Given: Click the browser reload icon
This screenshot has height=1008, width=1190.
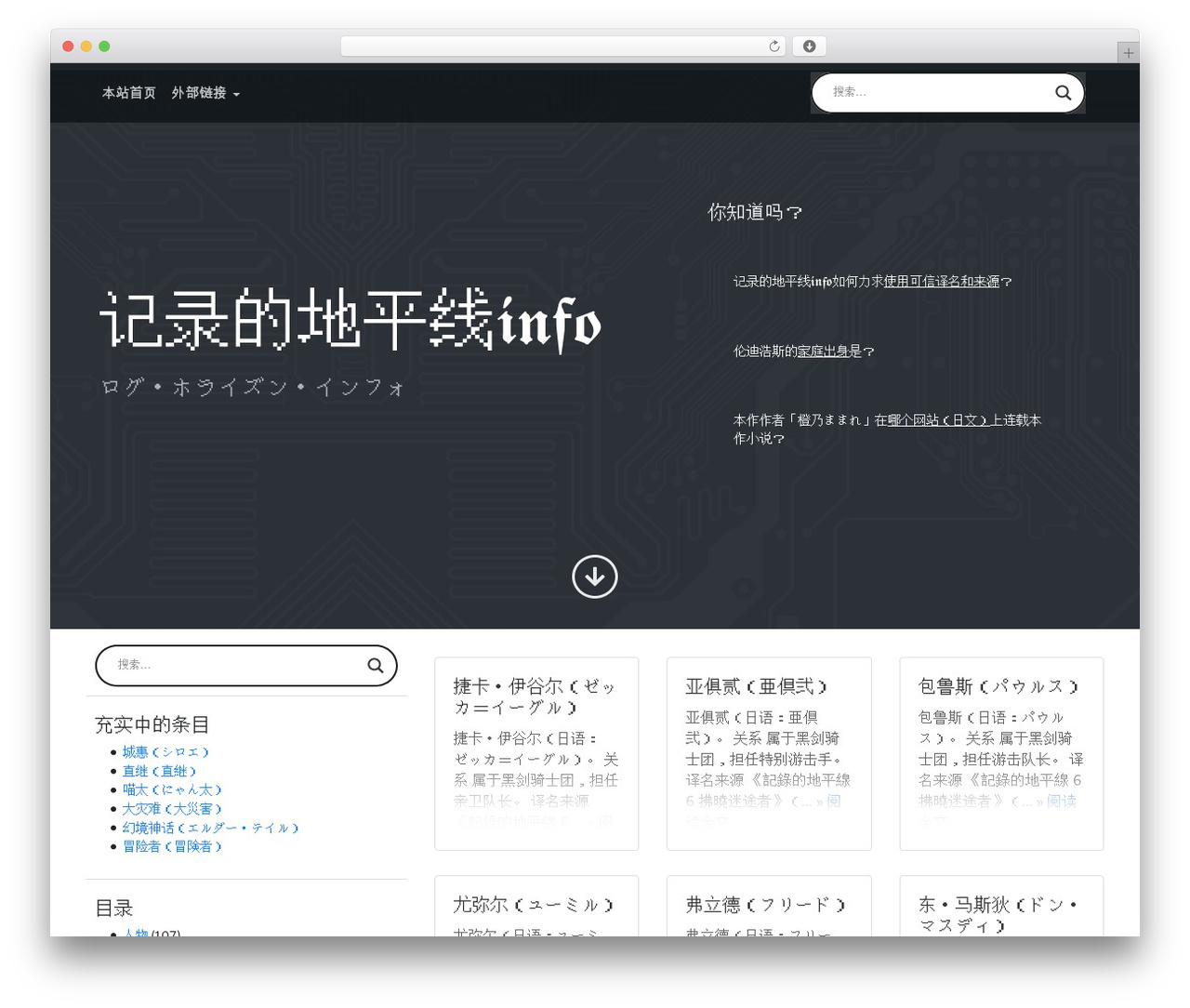Looking at the screenshot, I should 773,46.
